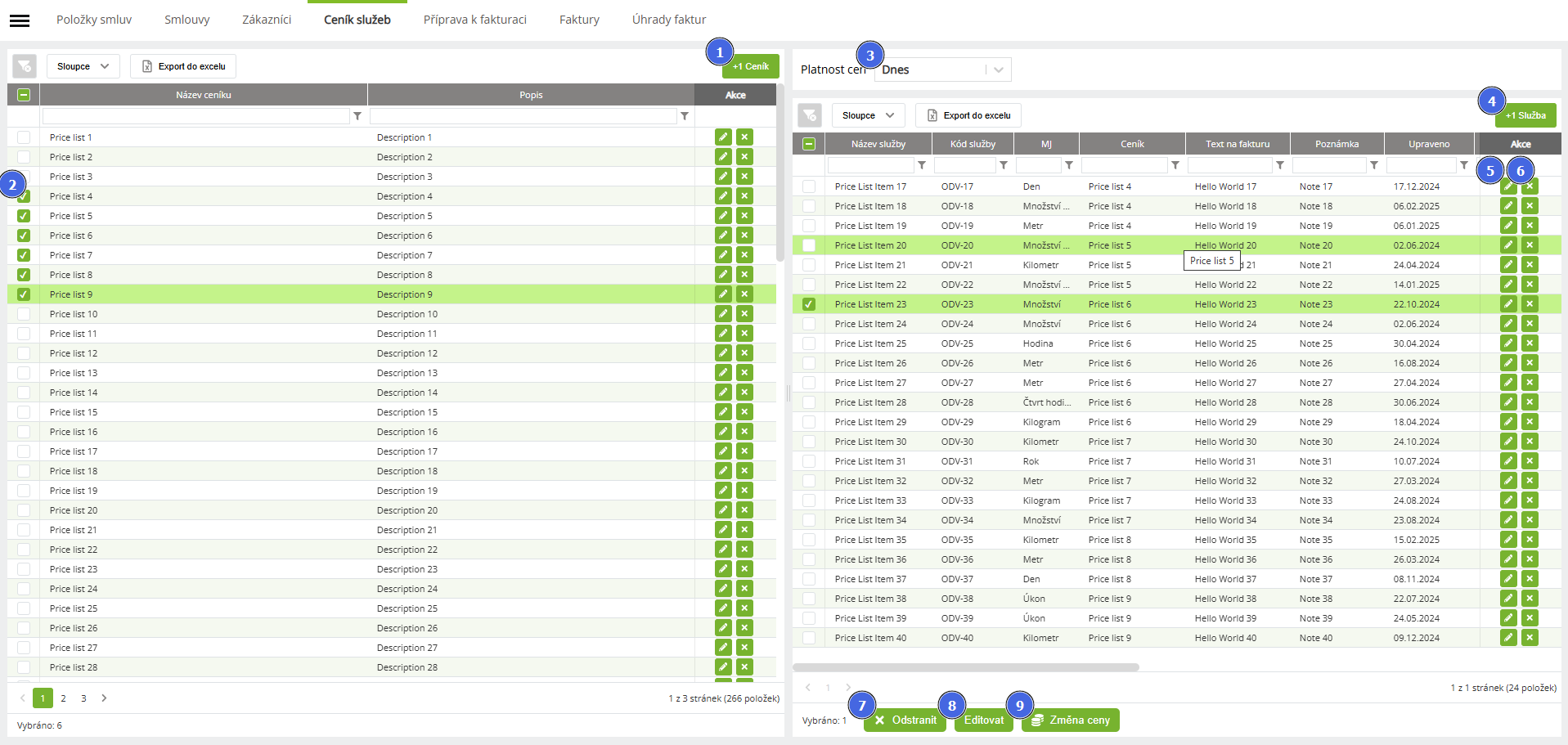Click filter funnel icon under Ceník column
Screen dimensions: 1568x745
(x=1175, y=165)
